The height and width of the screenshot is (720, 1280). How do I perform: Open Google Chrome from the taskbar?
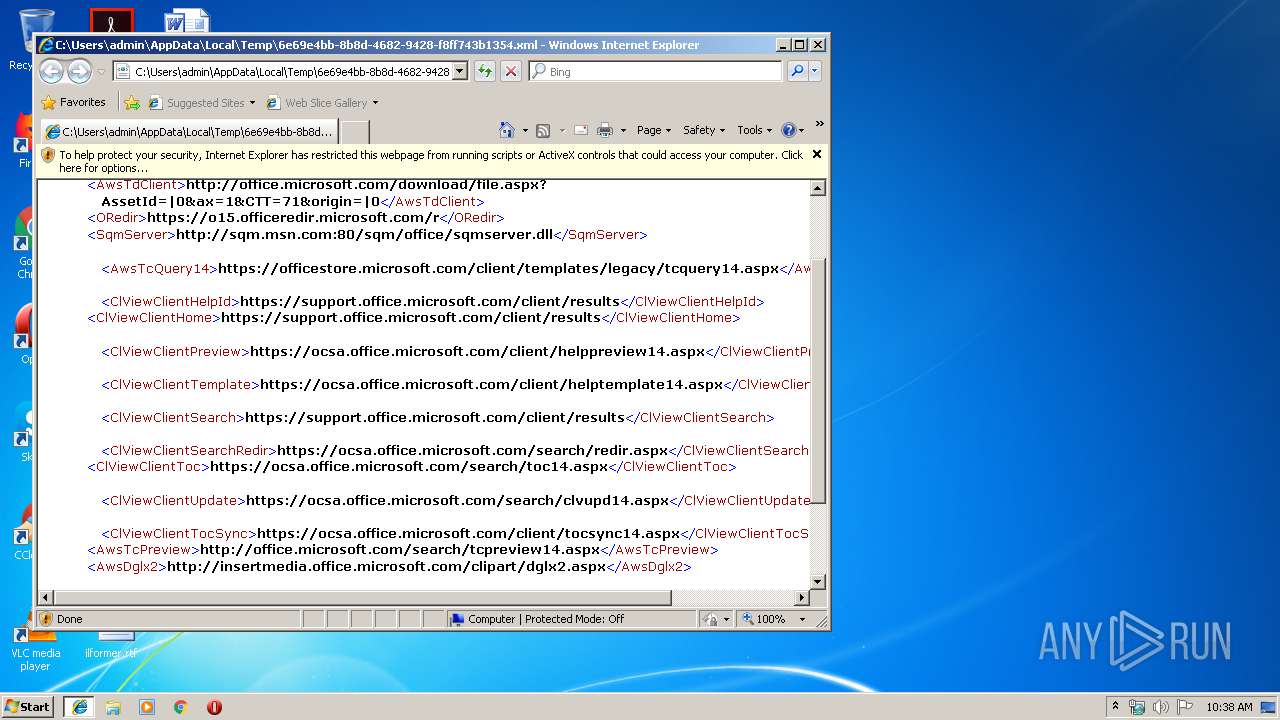coord(180,707)
